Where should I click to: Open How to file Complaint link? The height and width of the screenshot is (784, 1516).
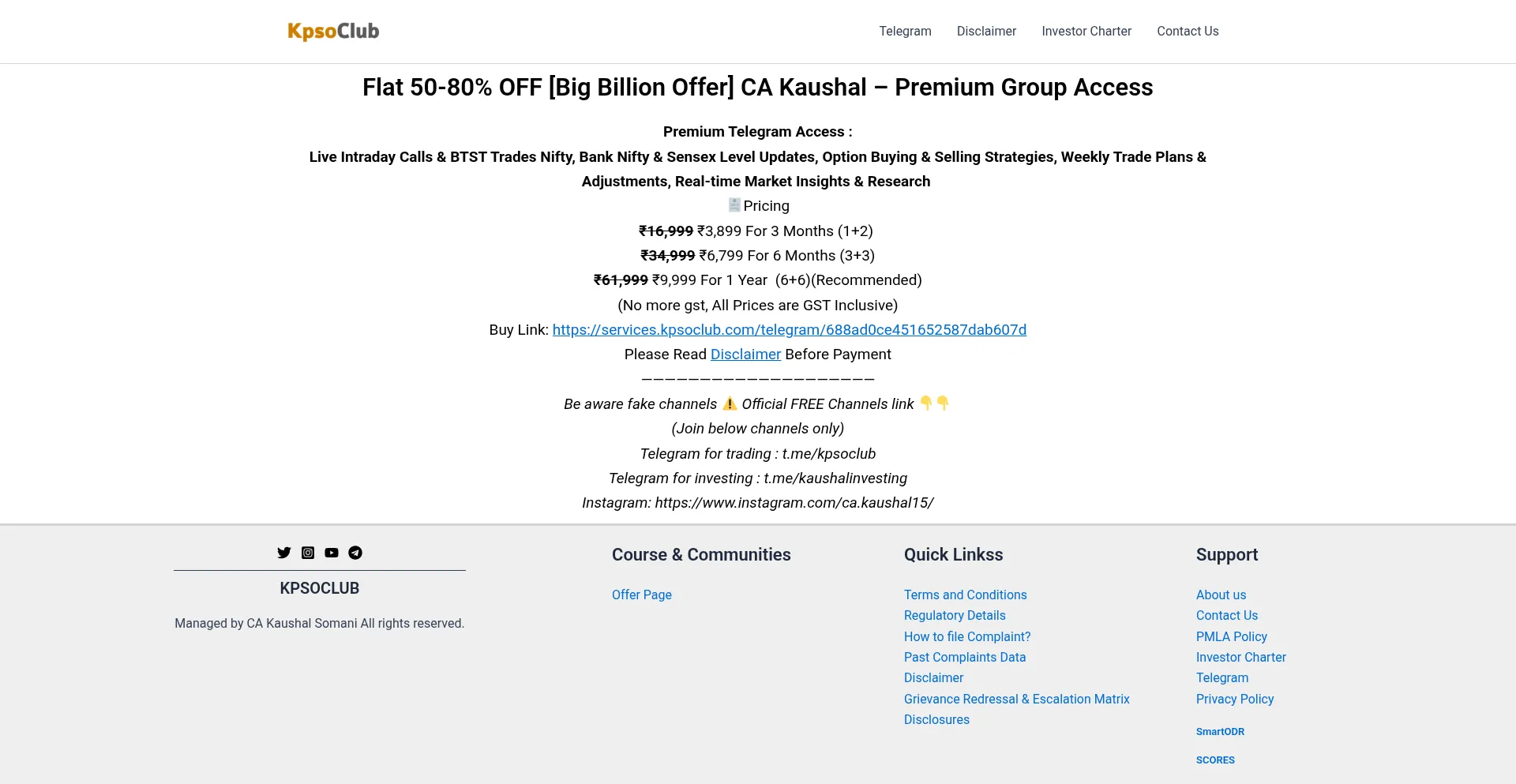click(967, 636)
